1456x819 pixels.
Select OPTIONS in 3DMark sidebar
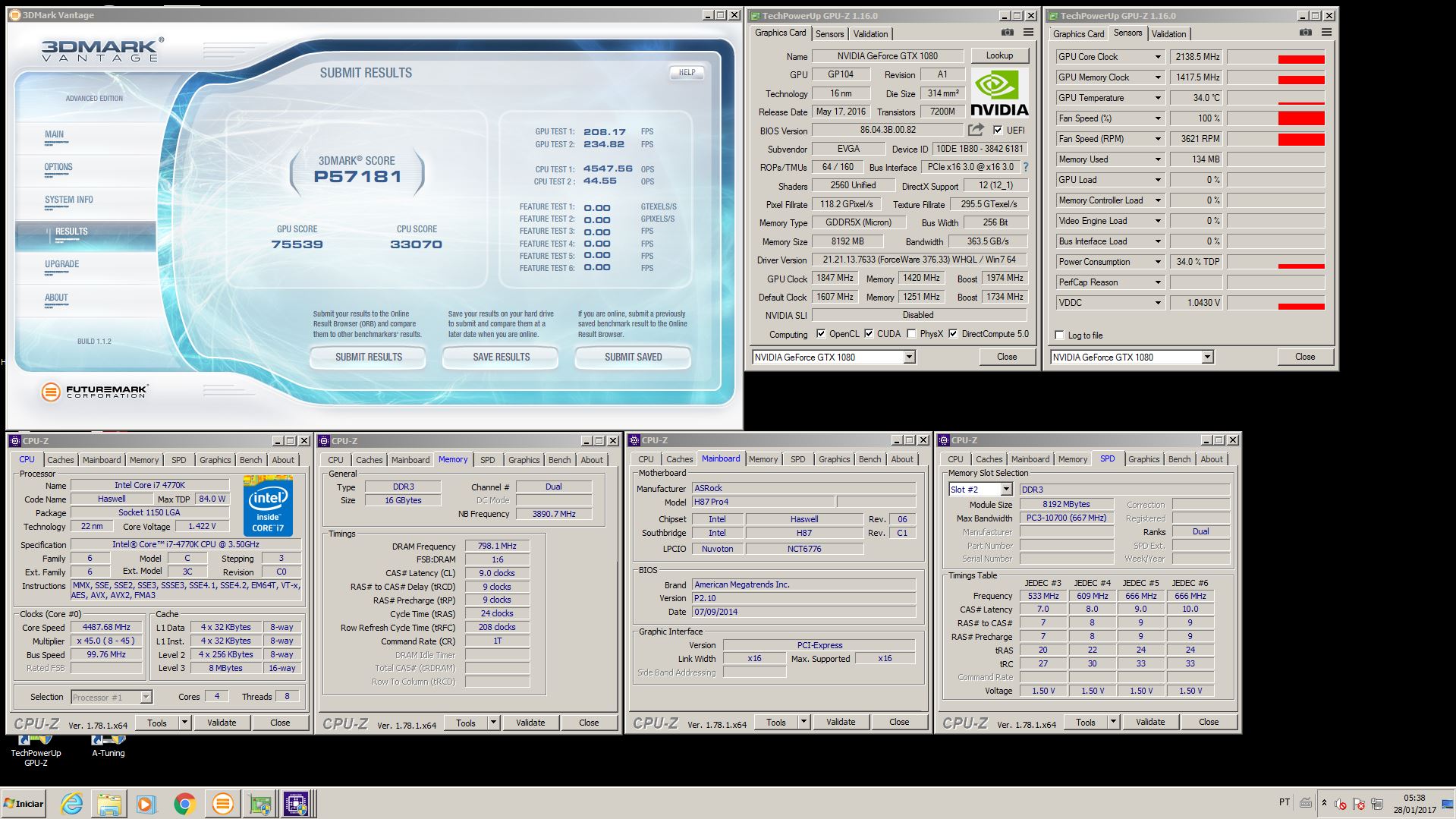(x=58, y=167)
